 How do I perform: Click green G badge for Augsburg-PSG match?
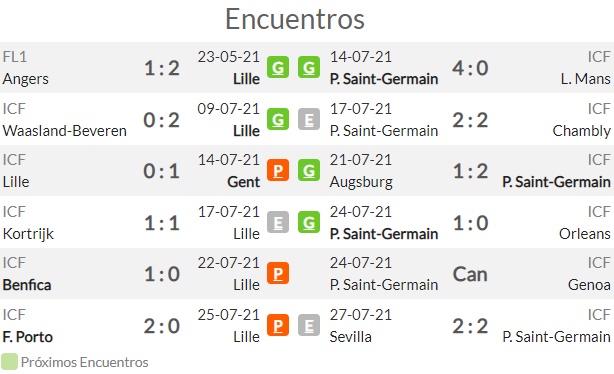point(309,170)
